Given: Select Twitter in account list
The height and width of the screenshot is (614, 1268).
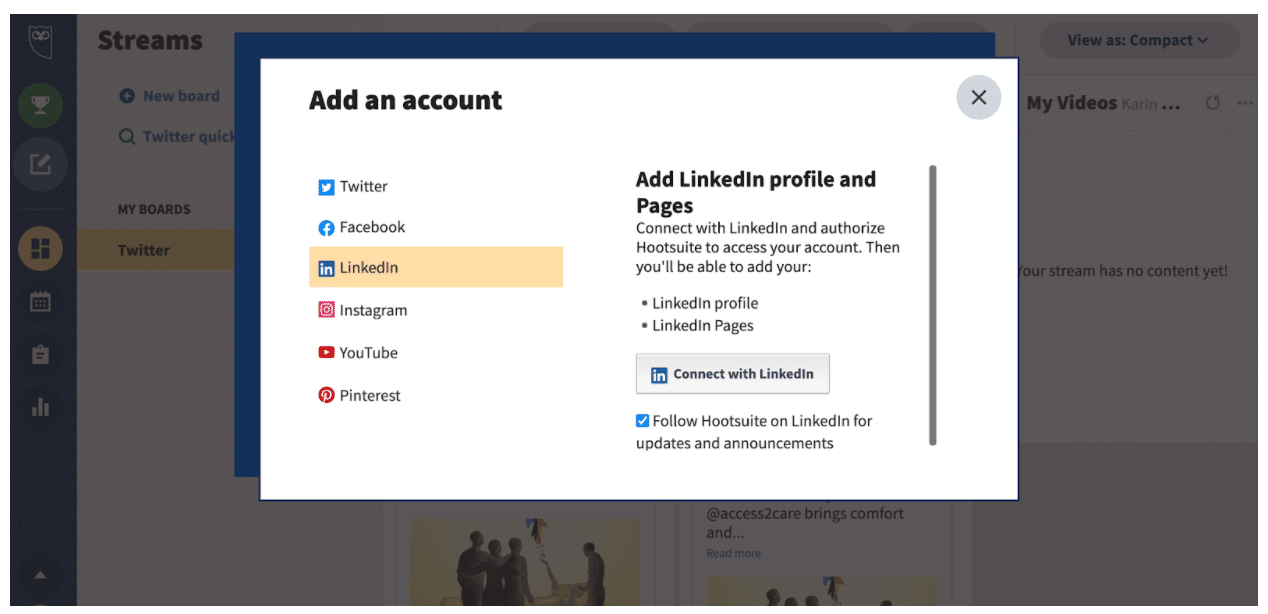Looking at the screenshot, I should pos(363,187).
